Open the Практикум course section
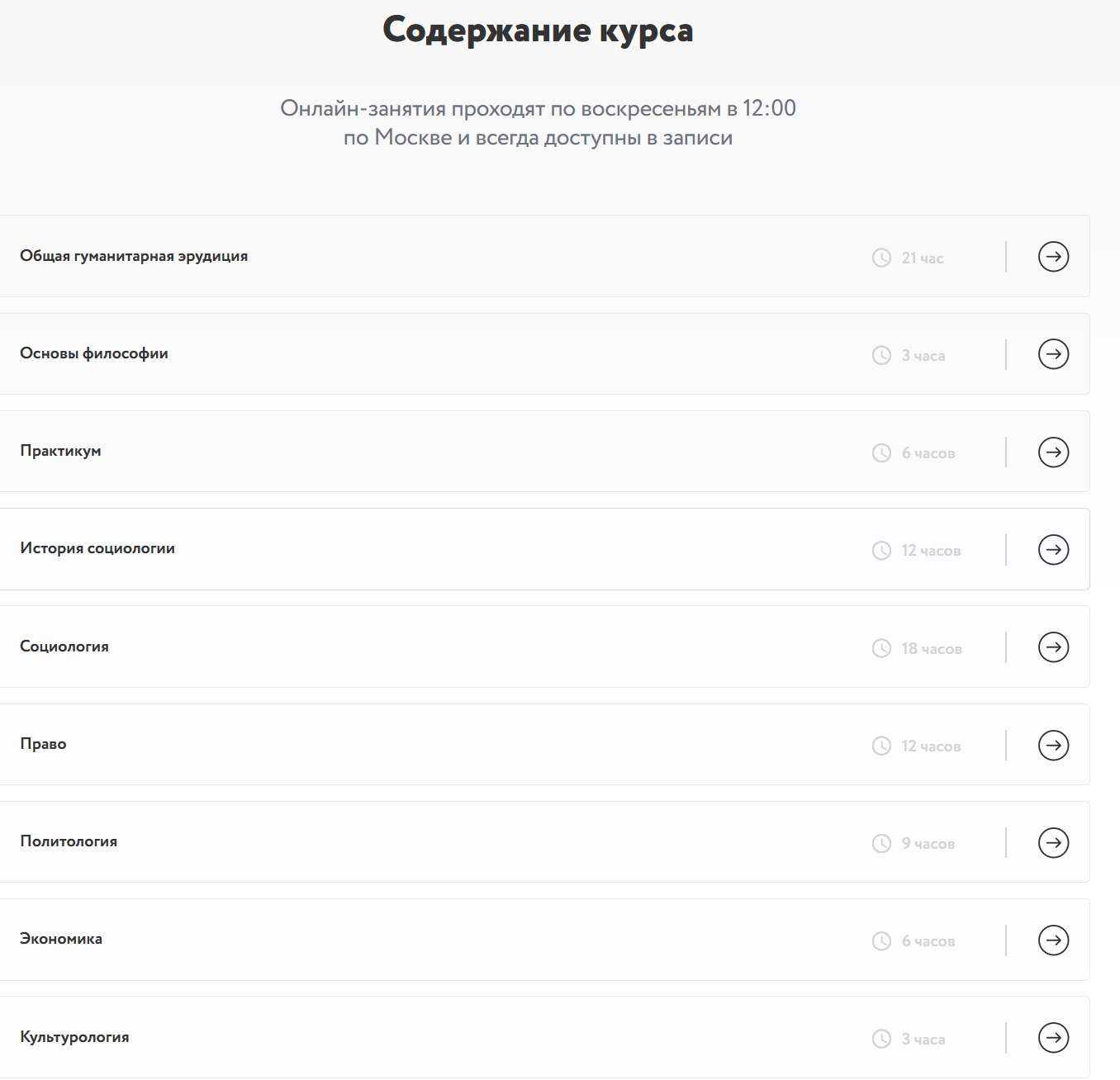The image size is (1120, 1080). [60, 451]
